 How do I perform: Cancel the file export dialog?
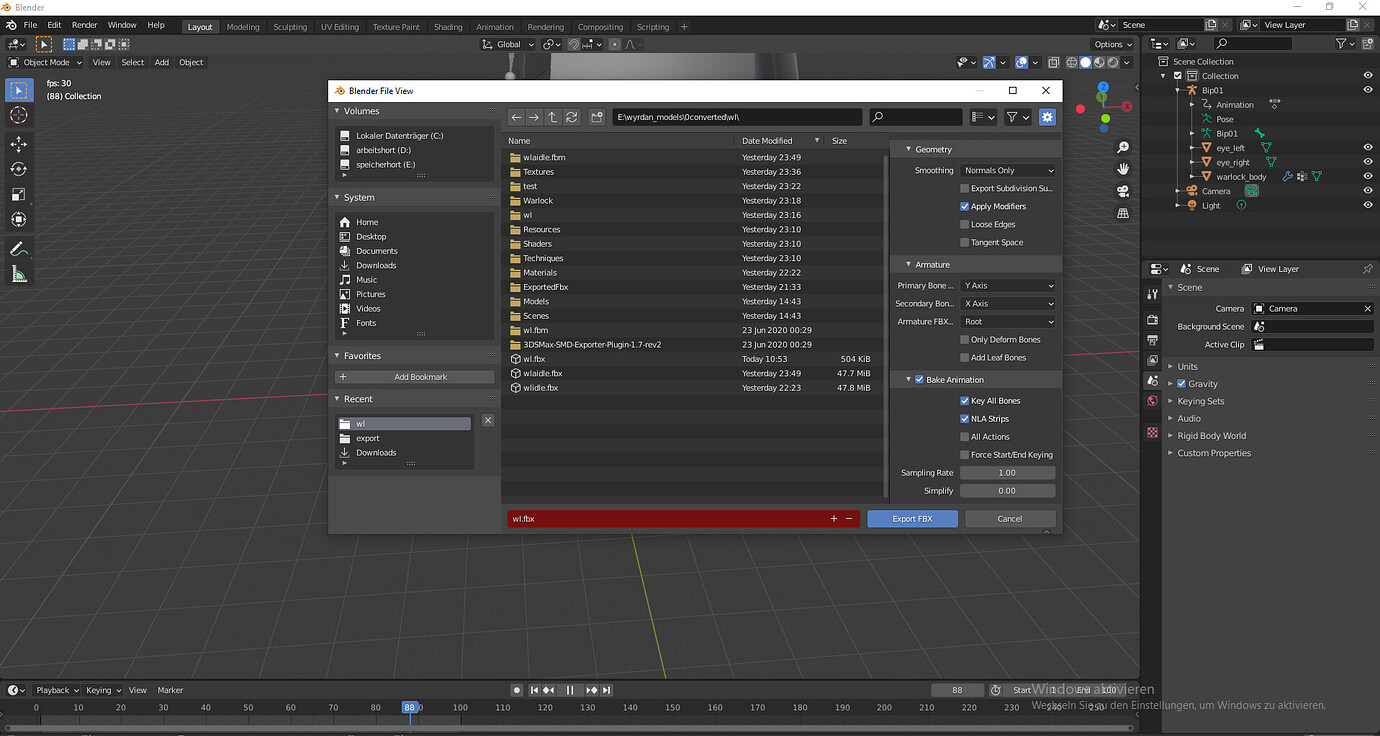[x=1010, y=518]
